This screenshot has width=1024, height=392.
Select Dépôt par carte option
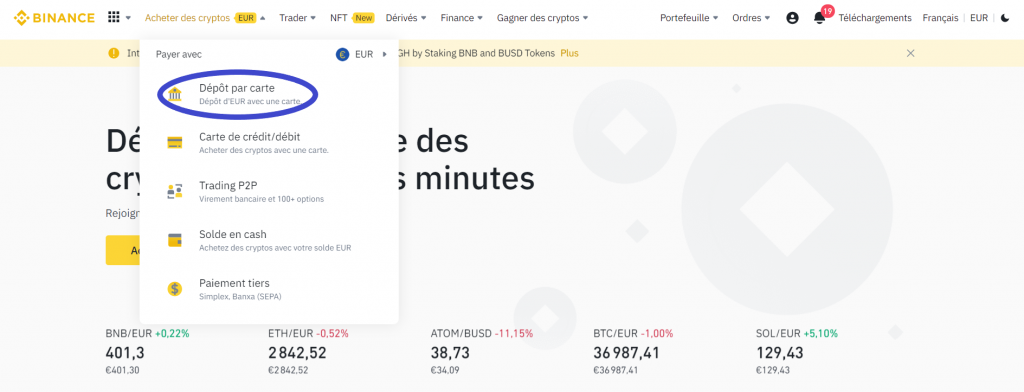click(x=268, y=94)
